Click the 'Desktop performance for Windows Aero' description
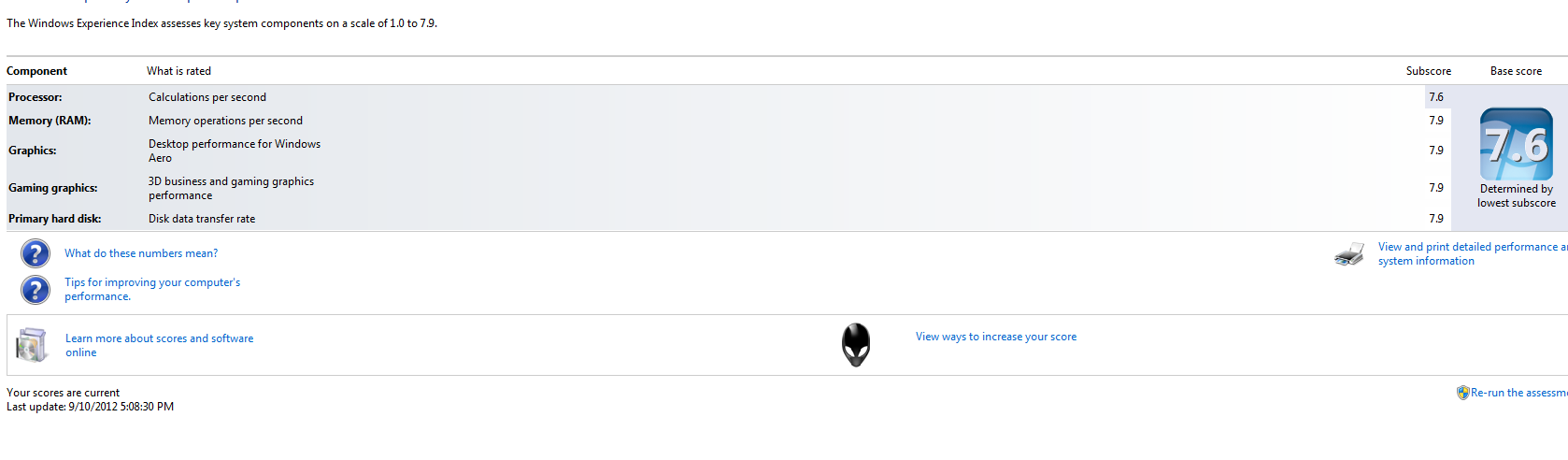The image size is (1568, 460). pos(235,151)
